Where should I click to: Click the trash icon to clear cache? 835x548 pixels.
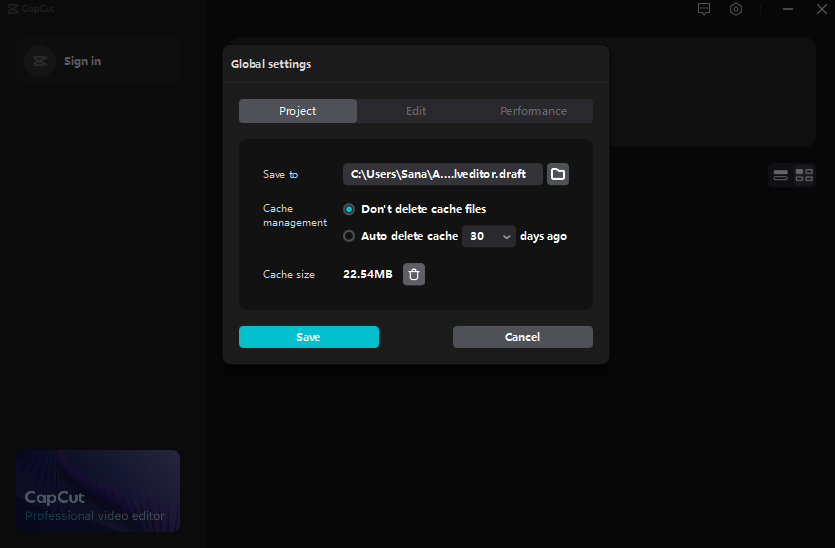pos(414,274)
